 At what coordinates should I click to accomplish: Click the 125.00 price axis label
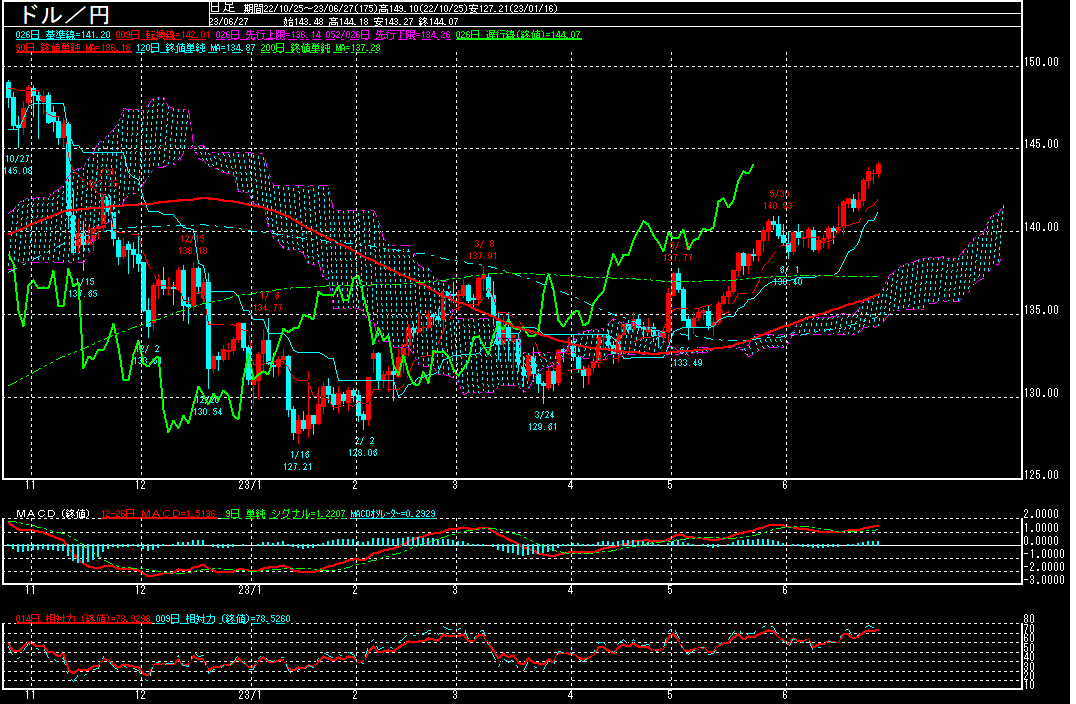(1041, 475)
